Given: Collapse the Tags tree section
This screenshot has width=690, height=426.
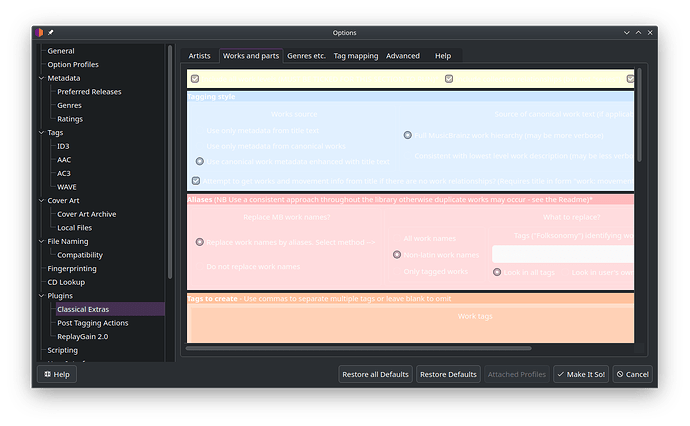Looking at the screenshot, I should 42,132.
